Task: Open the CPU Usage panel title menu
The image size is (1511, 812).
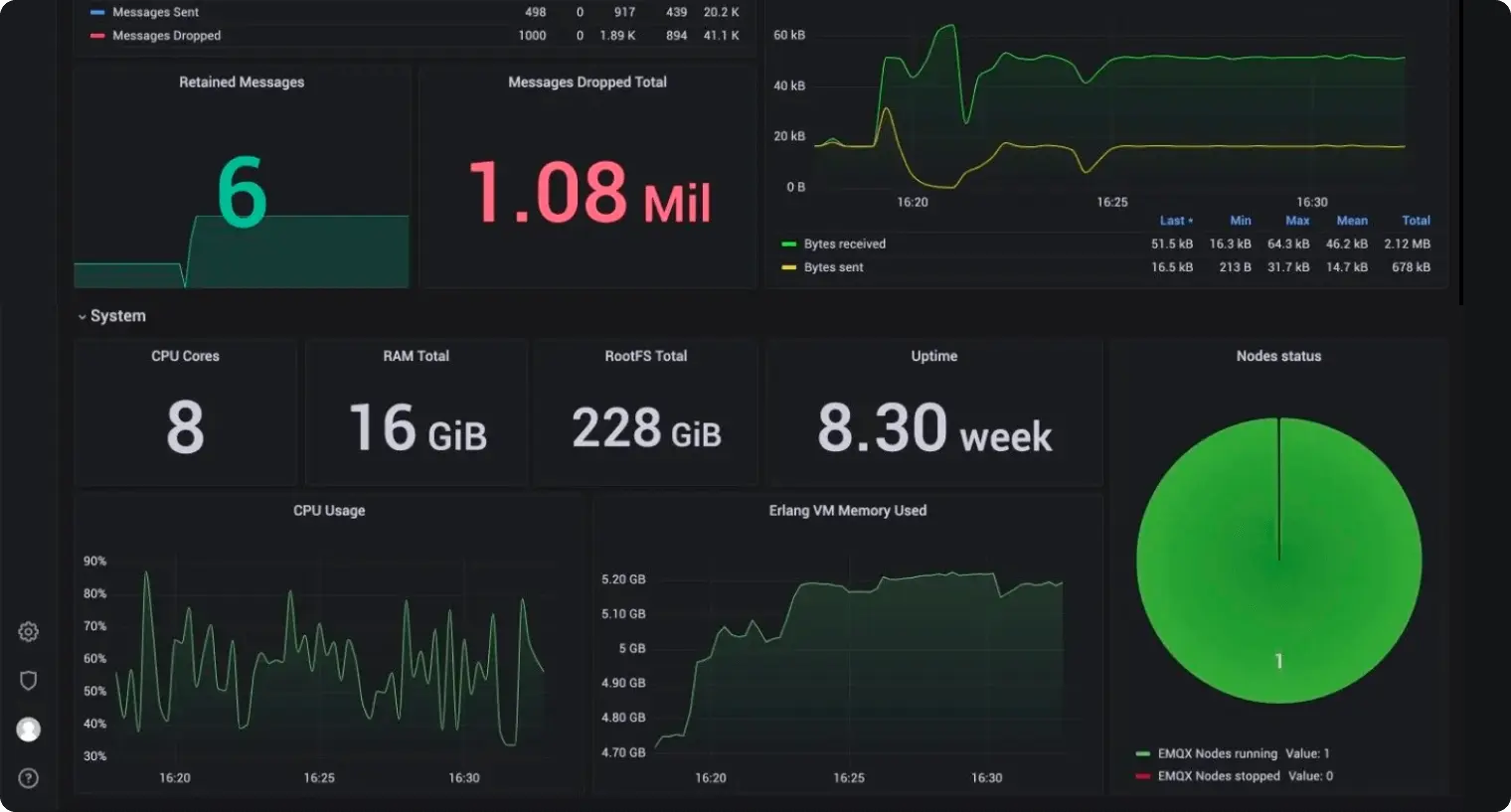Action: point(329,511)
